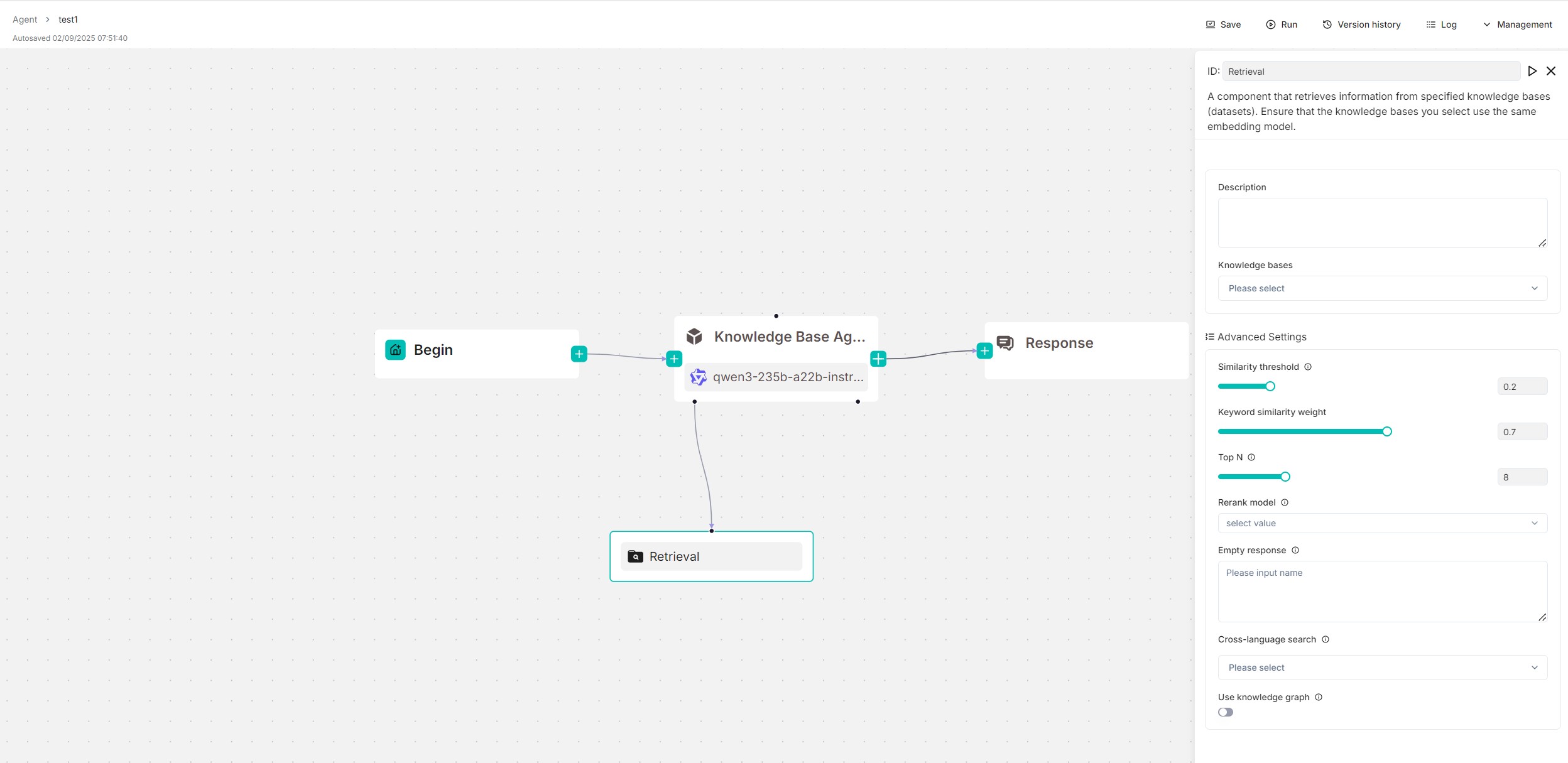Open the Management menu
Screen dimensions: 1568x763
pos(1517,24)
